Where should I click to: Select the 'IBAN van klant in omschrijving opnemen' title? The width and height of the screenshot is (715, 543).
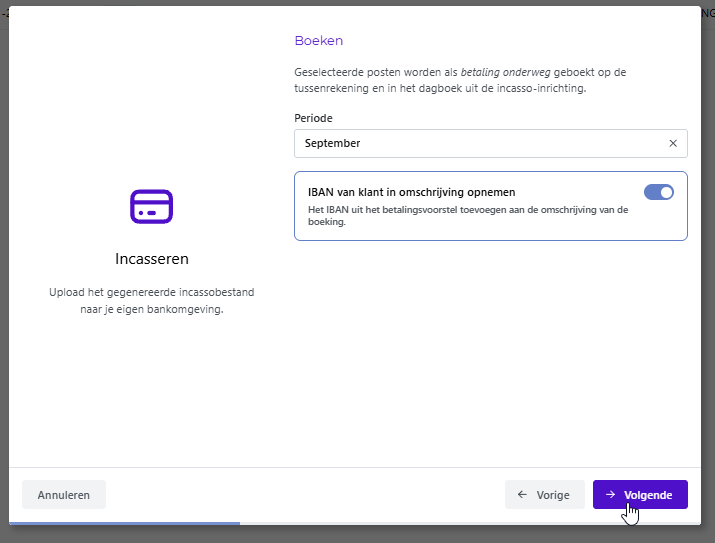[411, 192]
